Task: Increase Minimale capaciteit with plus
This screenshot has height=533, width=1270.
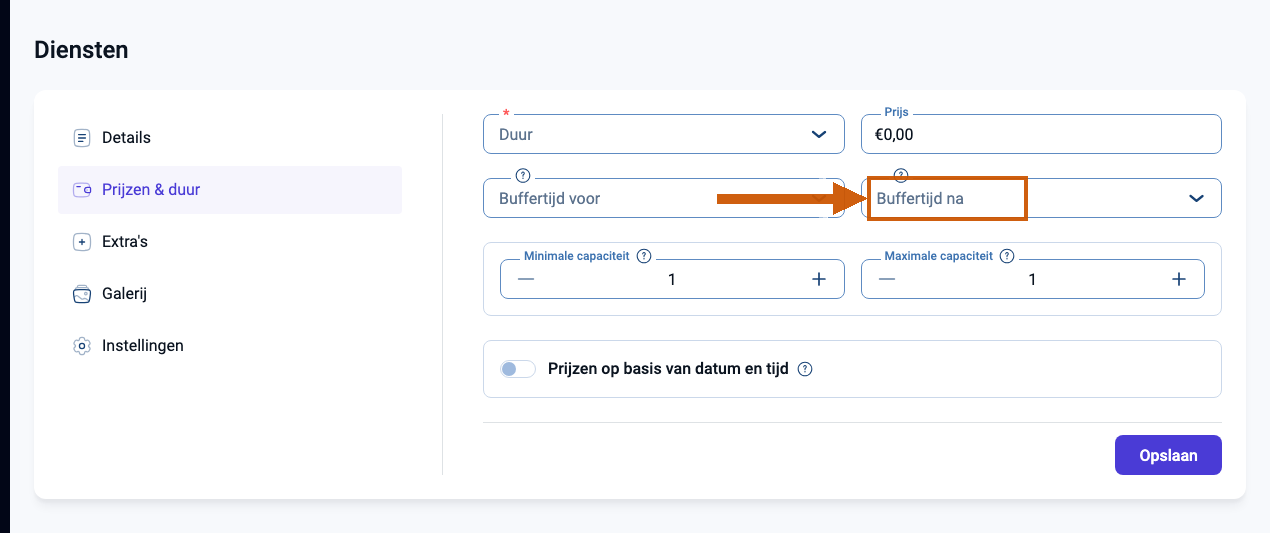Action: [x=819, y=279]
